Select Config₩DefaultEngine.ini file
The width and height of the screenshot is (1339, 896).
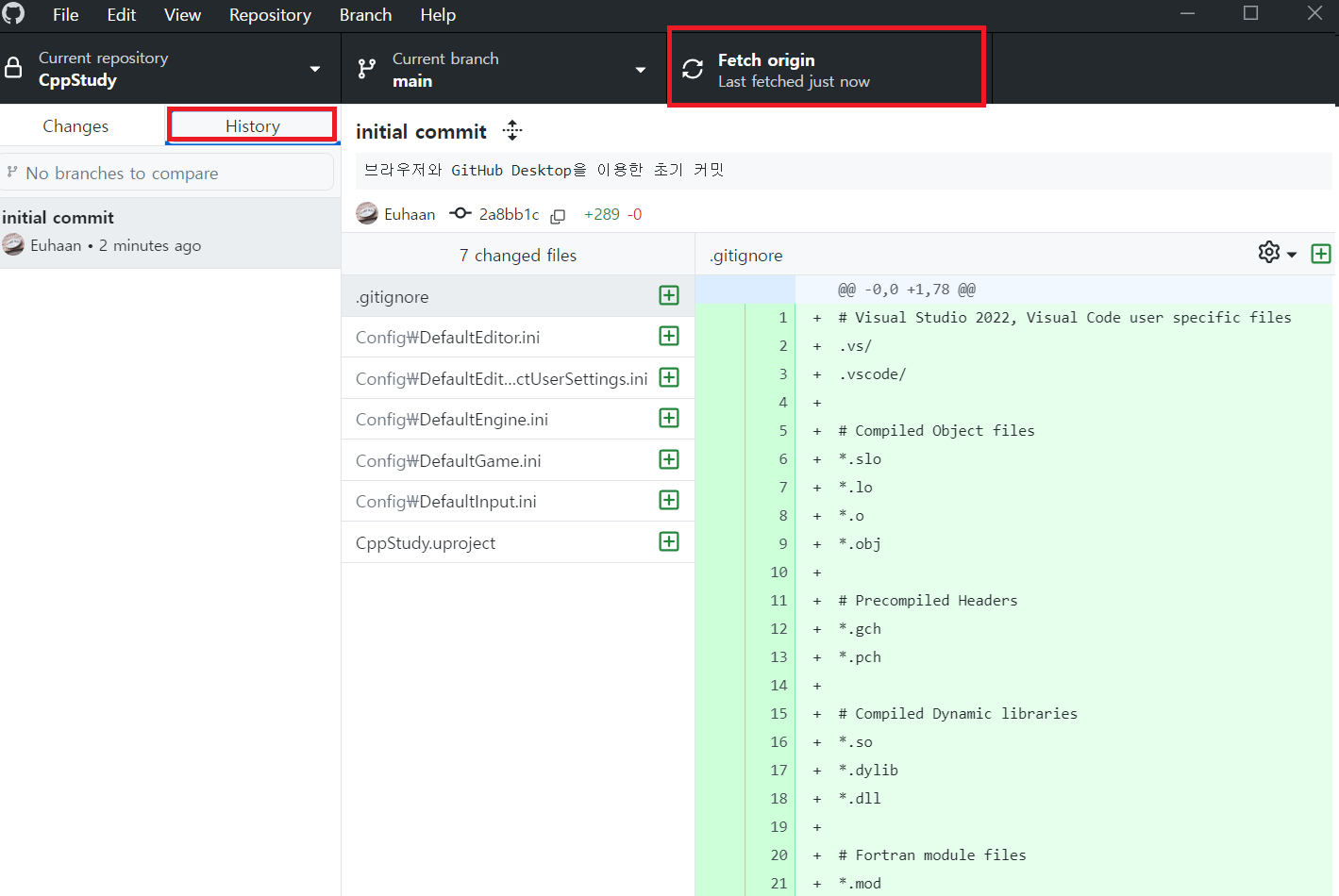(x=518, y=419)
